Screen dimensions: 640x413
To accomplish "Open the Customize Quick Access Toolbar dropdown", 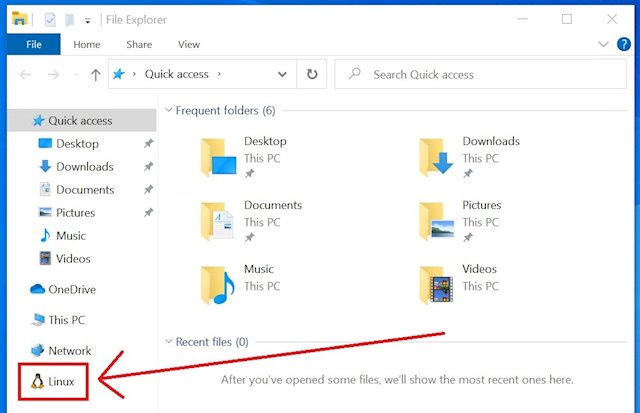I will point(87,21).
